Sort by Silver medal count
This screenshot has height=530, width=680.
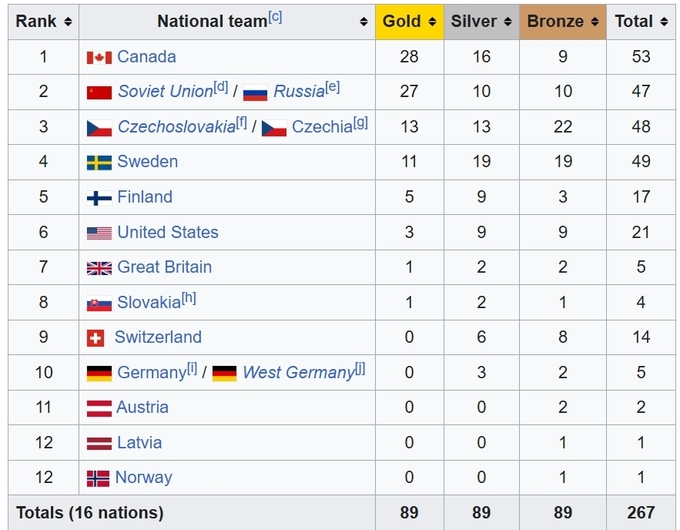click(x=508, y=21)
